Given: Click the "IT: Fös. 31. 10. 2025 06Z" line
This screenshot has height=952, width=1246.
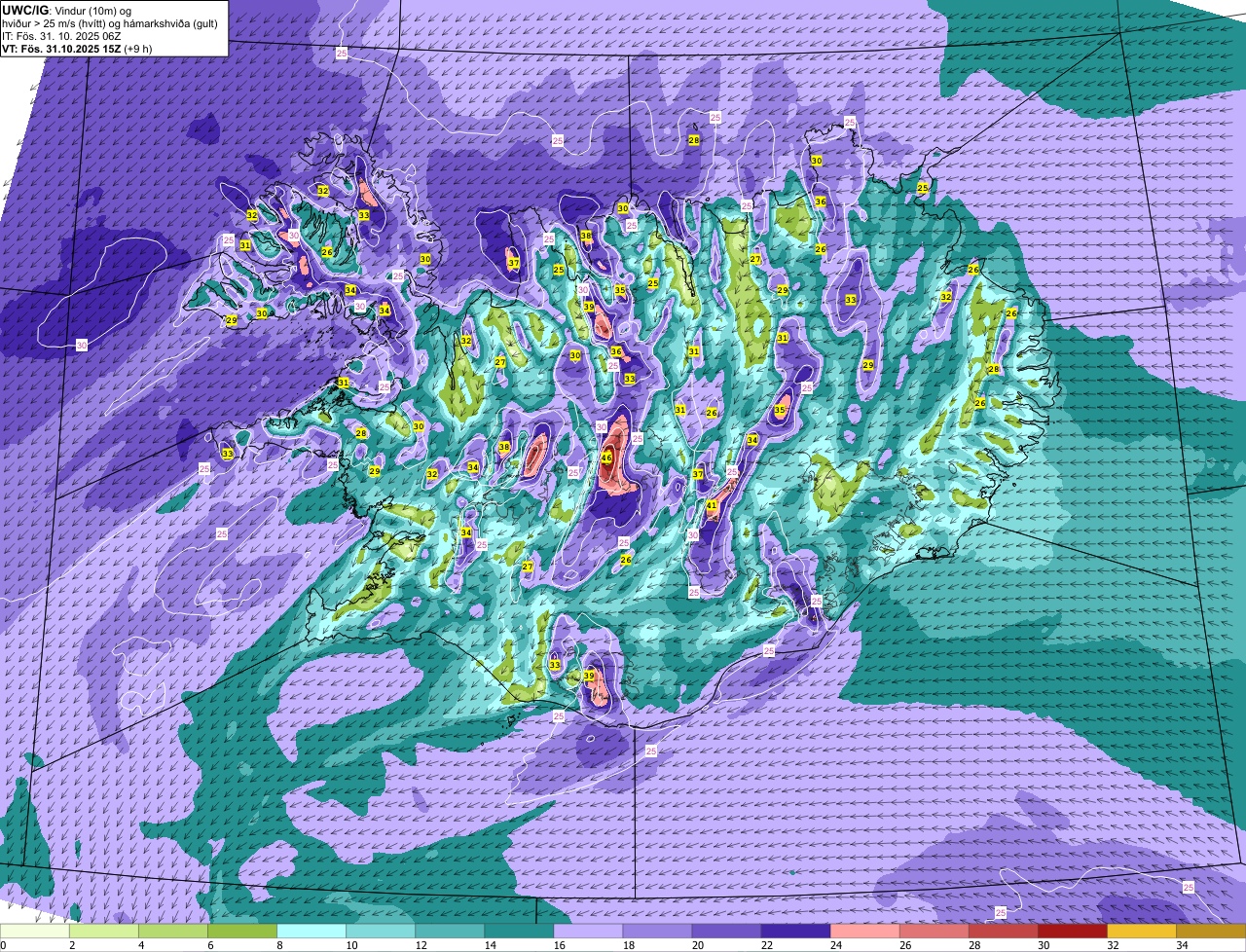Looking at the screenshot, I should (61, 35).
